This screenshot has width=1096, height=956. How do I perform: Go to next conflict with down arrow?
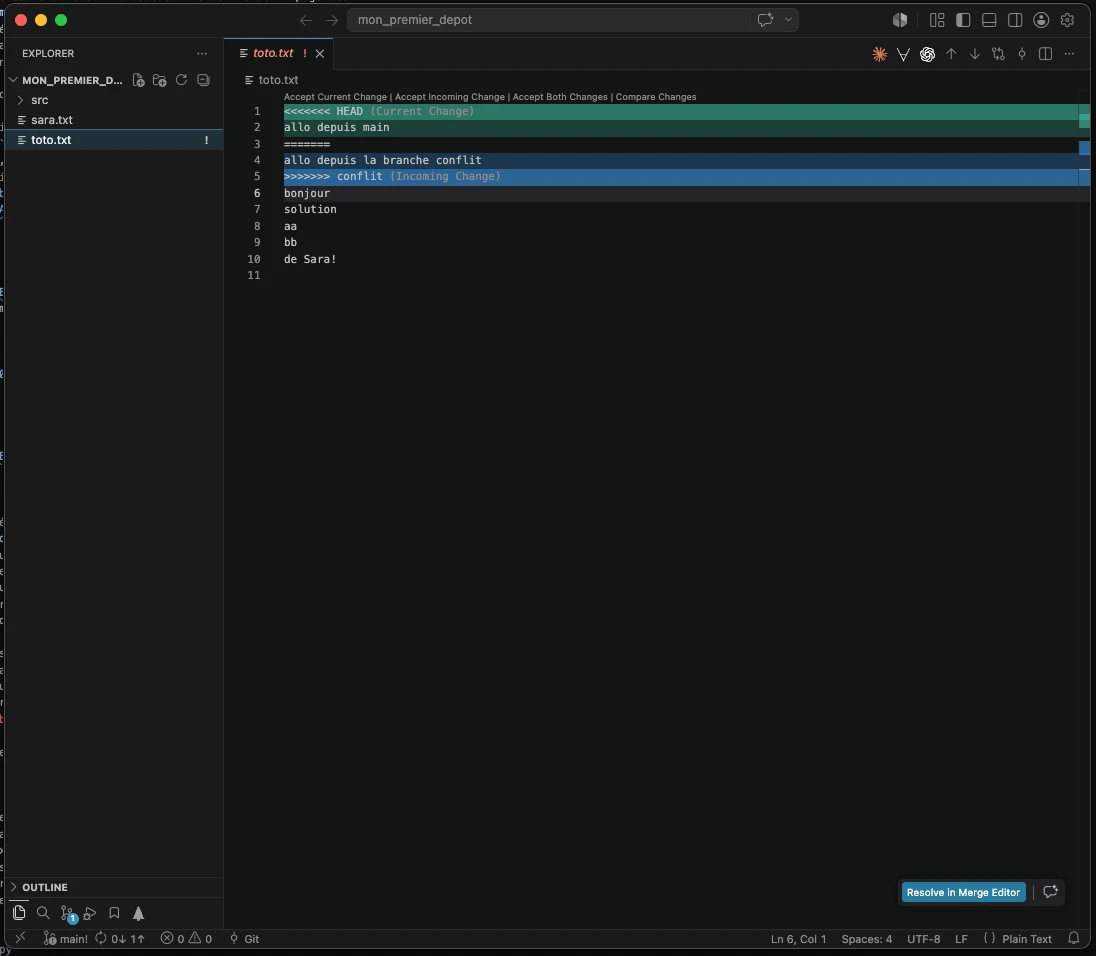click(974, 54)
